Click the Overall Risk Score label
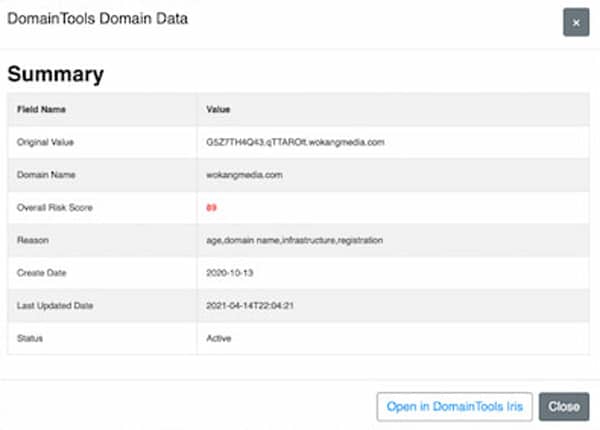The width and height of the screenshot is (600, 430). coord(55,208)
